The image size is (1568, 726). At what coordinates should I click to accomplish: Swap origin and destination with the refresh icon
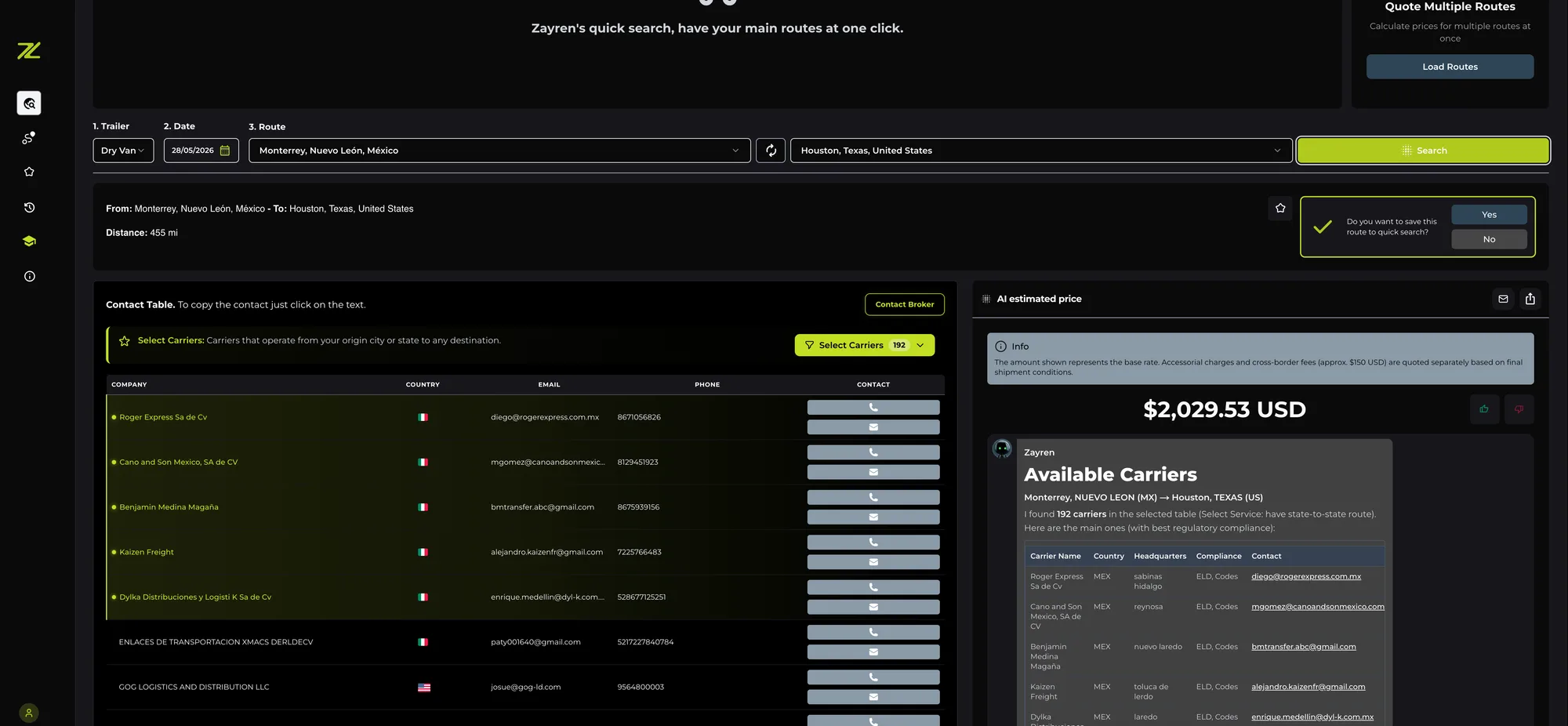point(771,151)
